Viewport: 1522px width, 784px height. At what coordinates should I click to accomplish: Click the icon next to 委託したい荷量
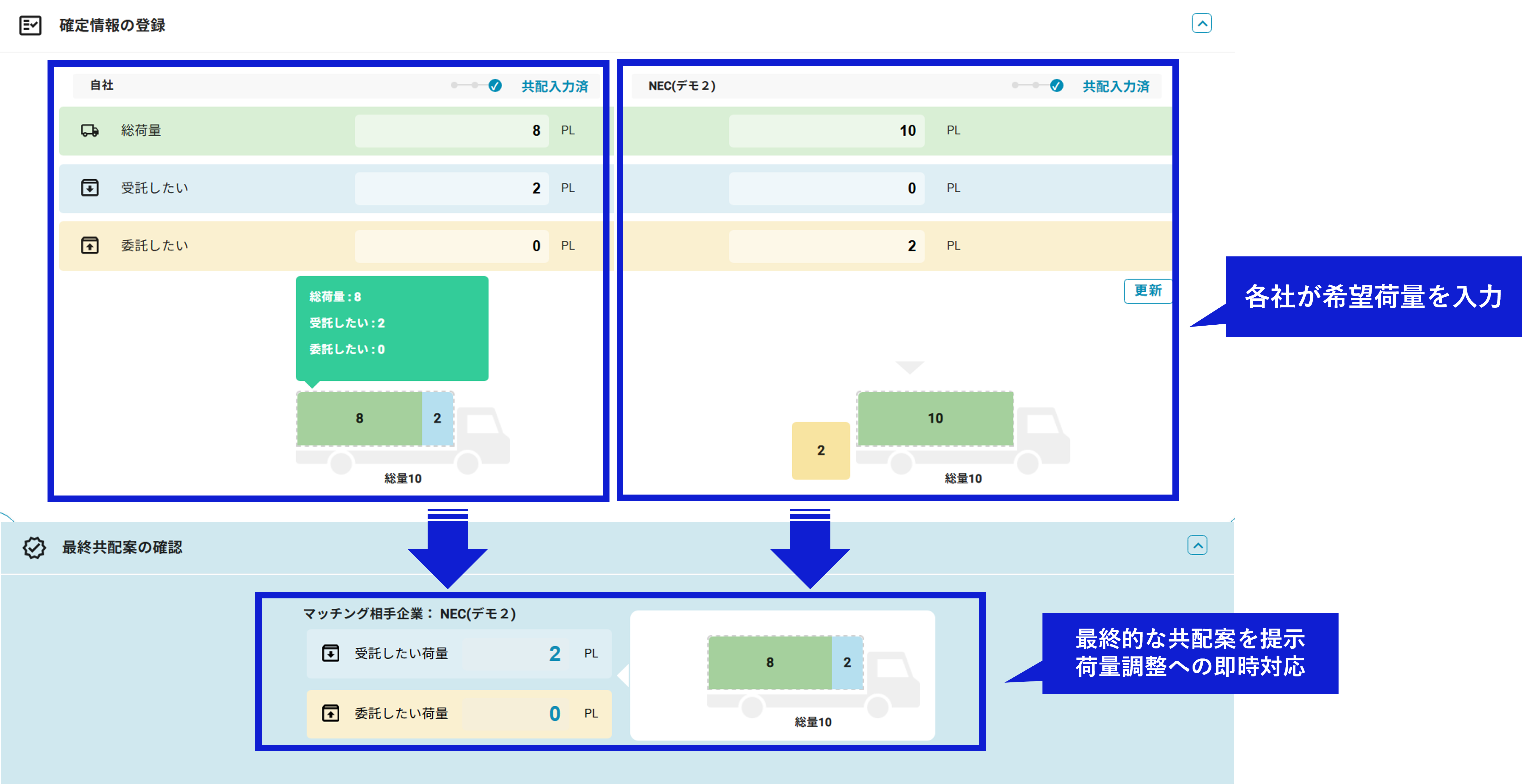pos(330,713)
